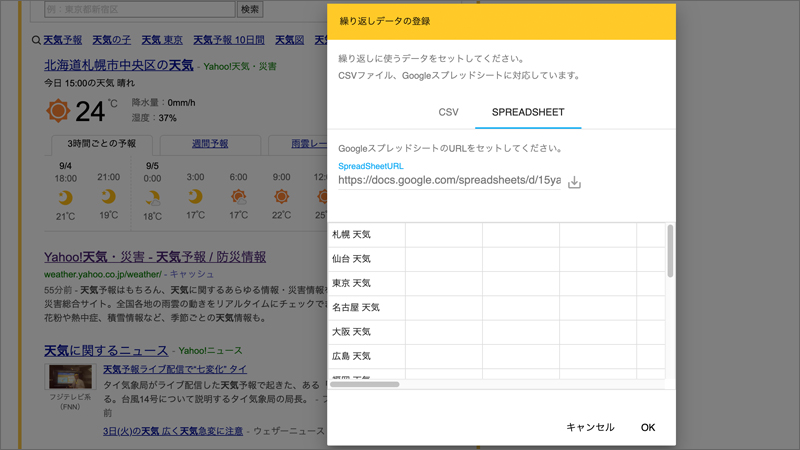Select the 東京 天気 cell
The image size is (800, 450).
pos(366,283)
